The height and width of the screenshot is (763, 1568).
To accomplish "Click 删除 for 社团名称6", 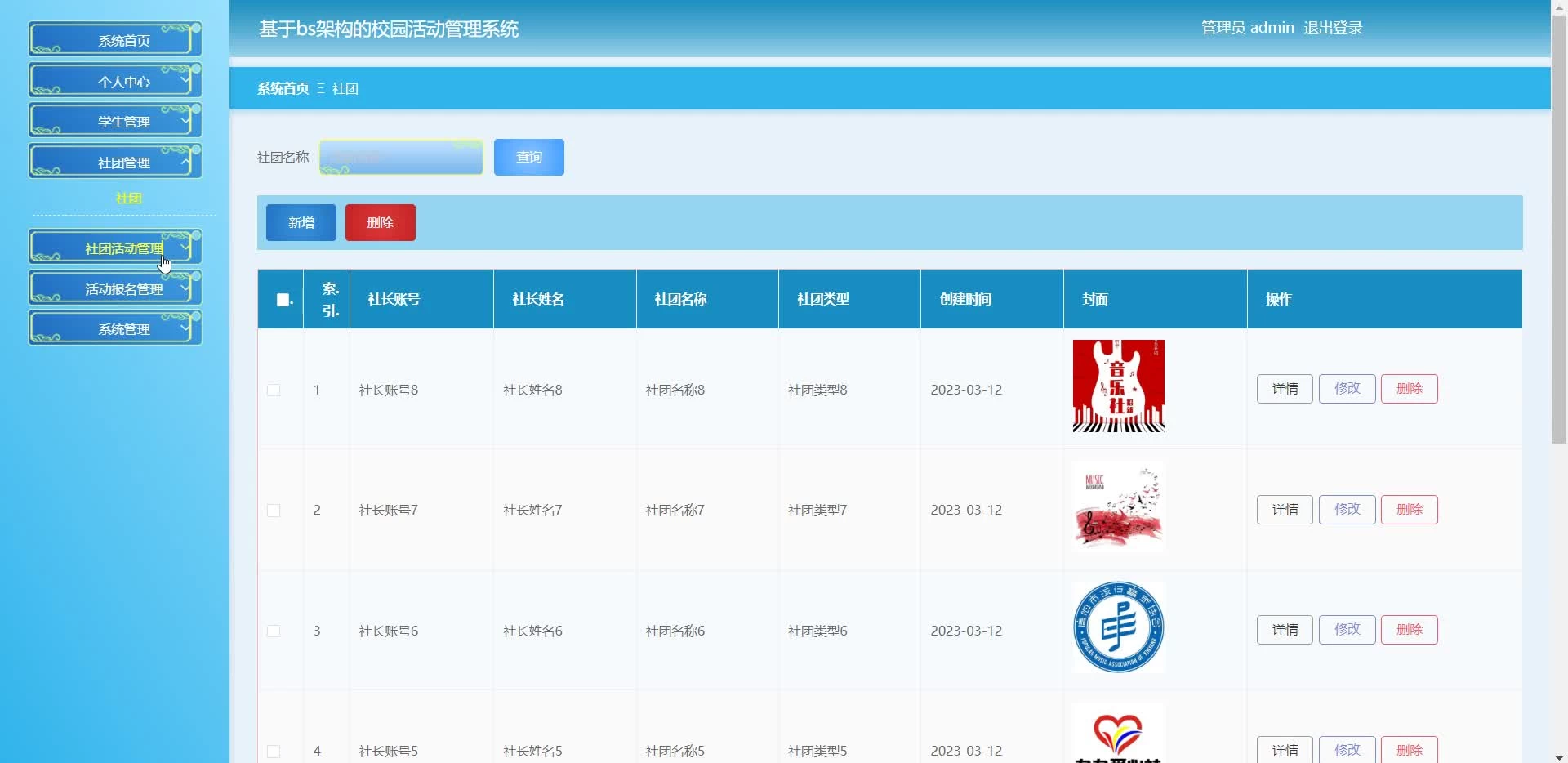I will point(1410,630).
